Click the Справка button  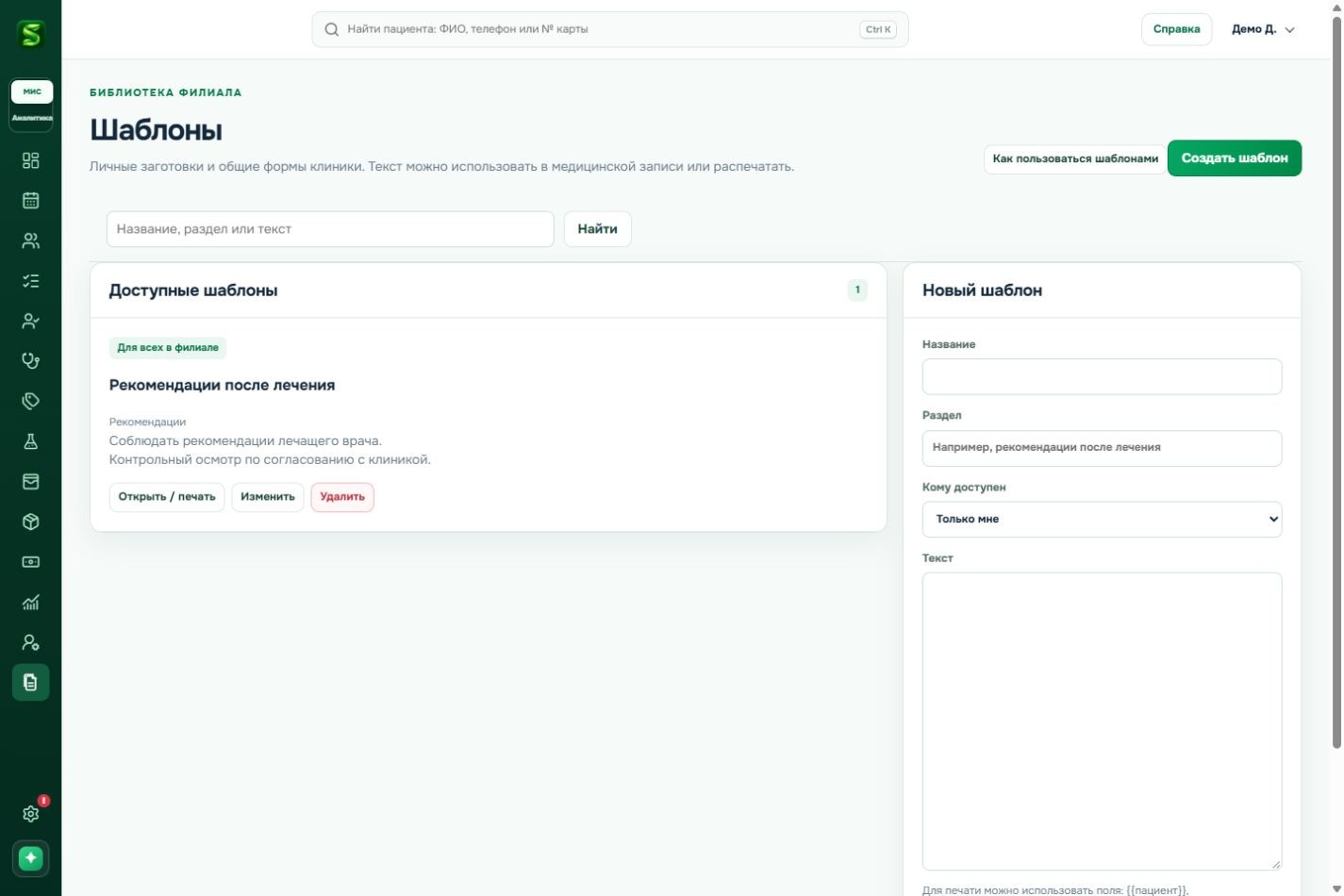pos(1176,29)
